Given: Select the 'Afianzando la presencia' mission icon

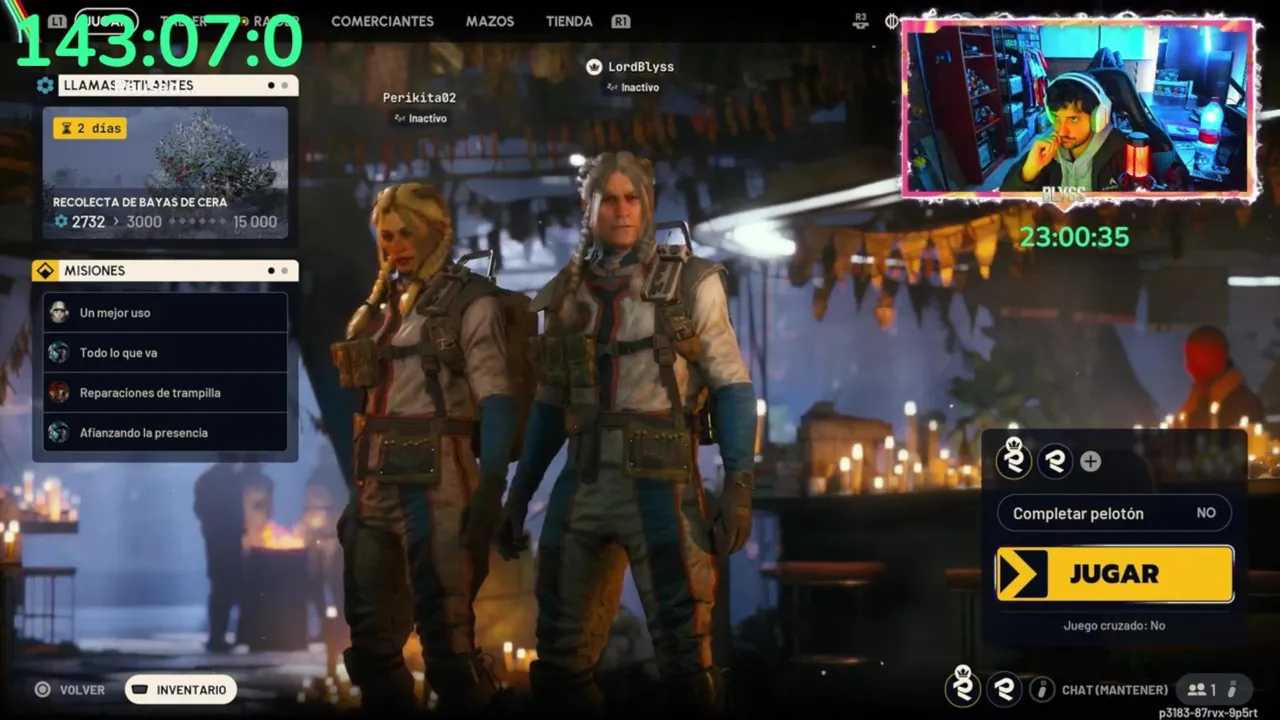Looking at the screenshot, I should click(59, 432).
